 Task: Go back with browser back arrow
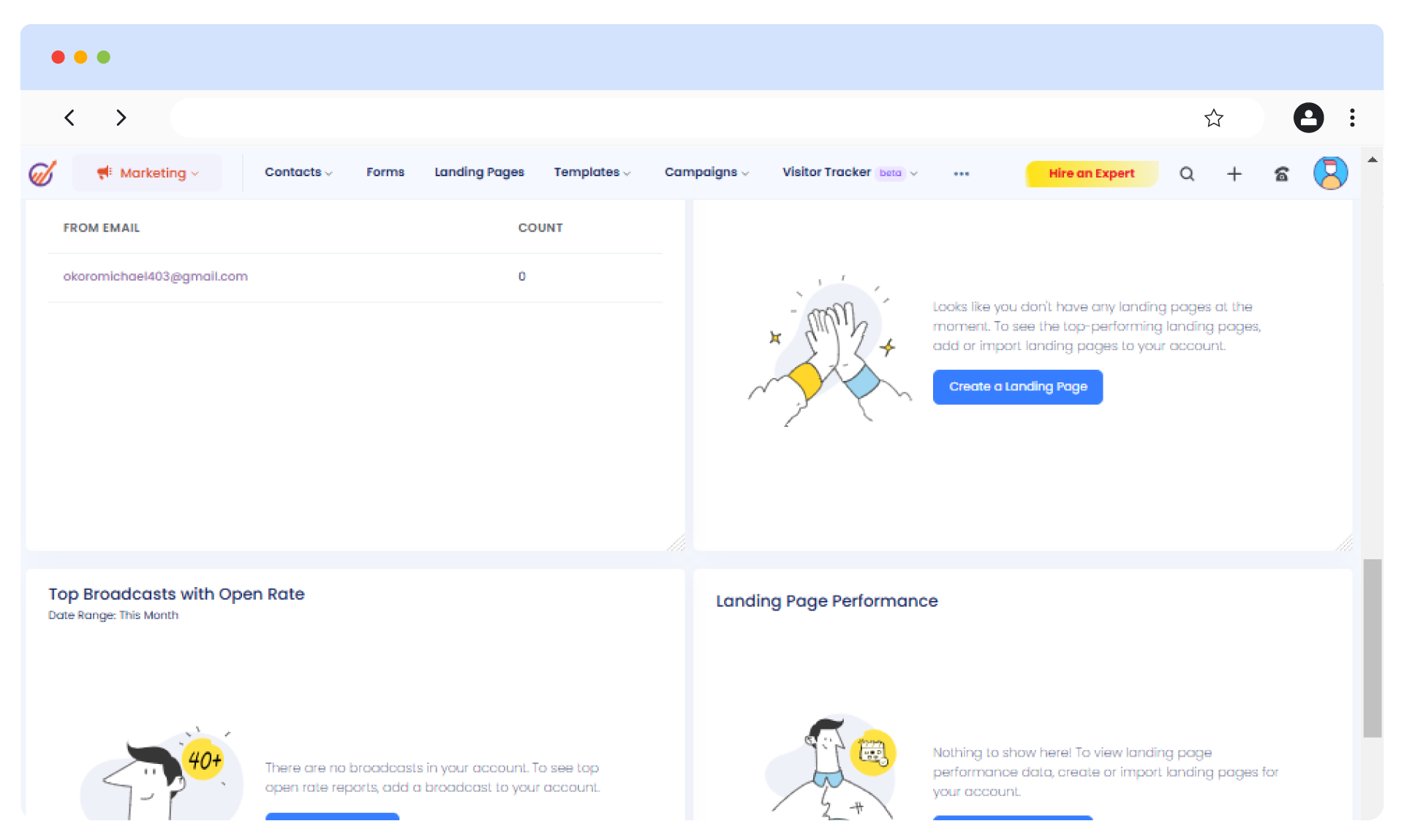pos(69,118)
